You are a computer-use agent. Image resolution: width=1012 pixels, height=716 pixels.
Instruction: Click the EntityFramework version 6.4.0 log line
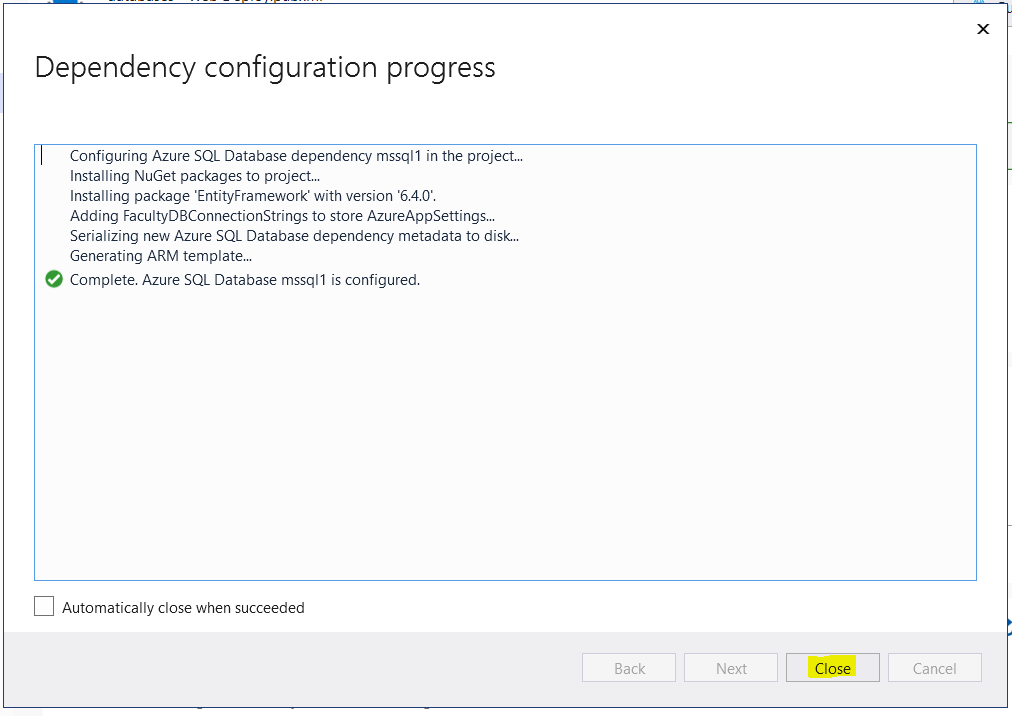pos(252,197)
